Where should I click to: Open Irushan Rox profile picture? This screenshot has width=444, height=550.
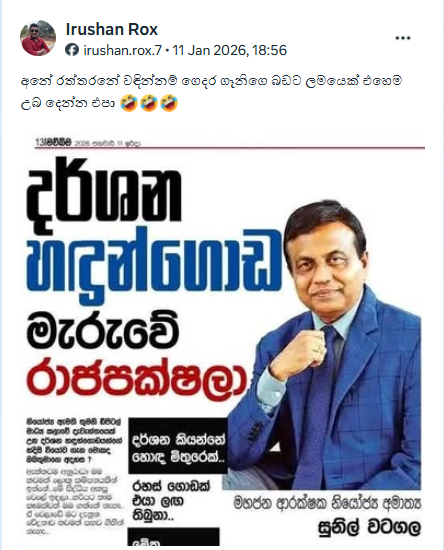38,38
